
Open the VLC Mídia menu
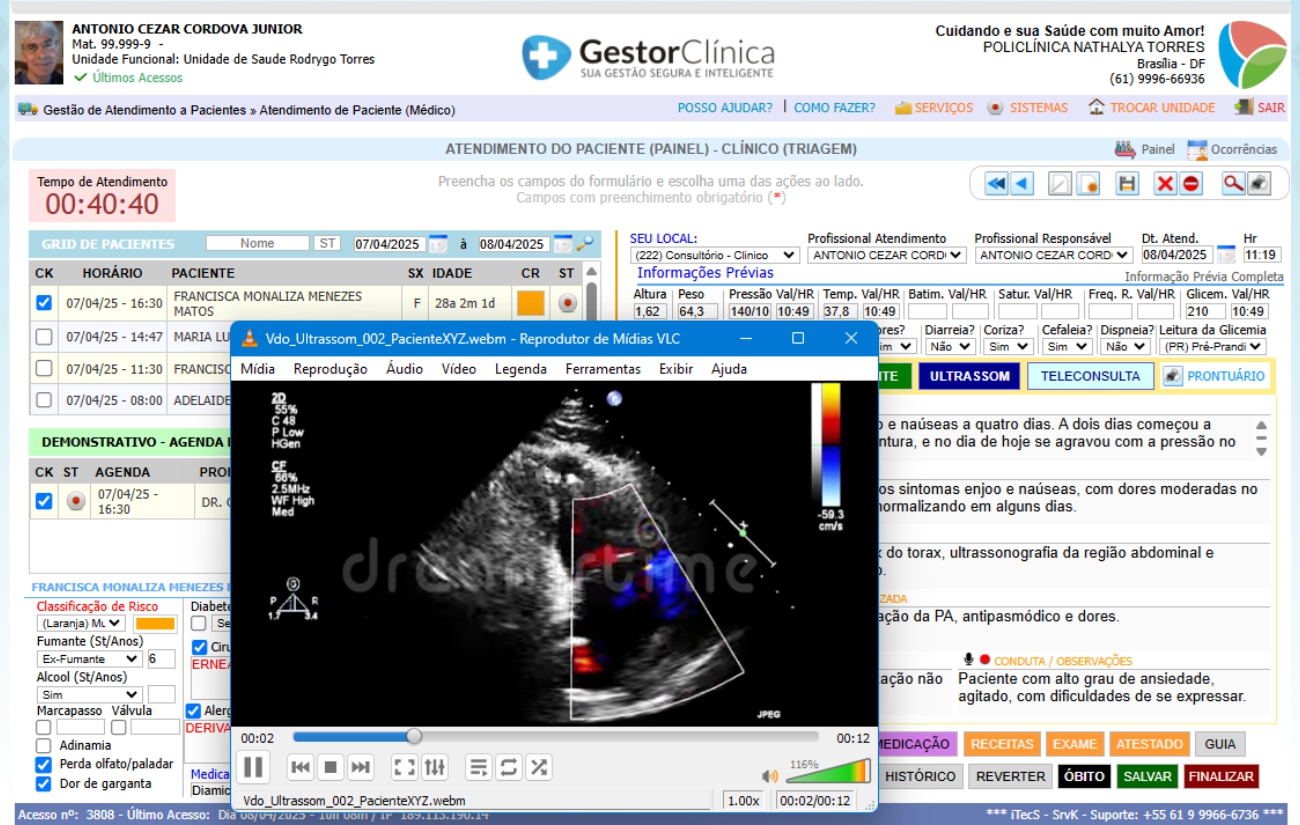[x=258, y=368]
